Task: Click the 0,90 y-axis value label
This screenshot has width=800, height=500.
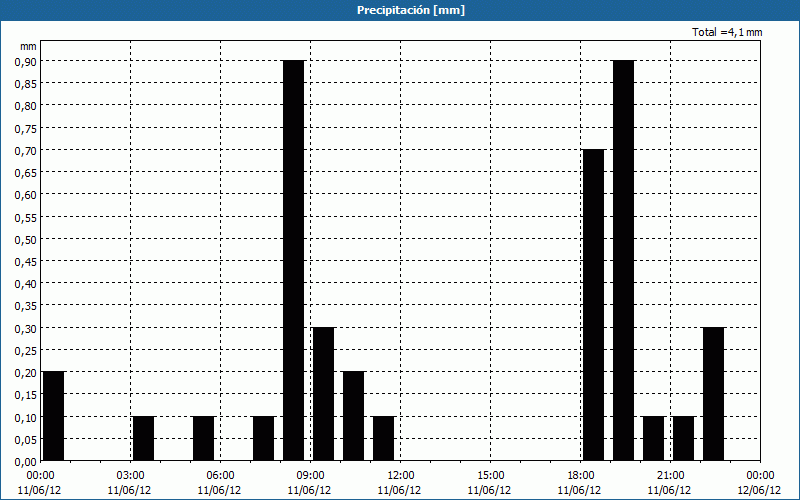Action: (25, 61)
